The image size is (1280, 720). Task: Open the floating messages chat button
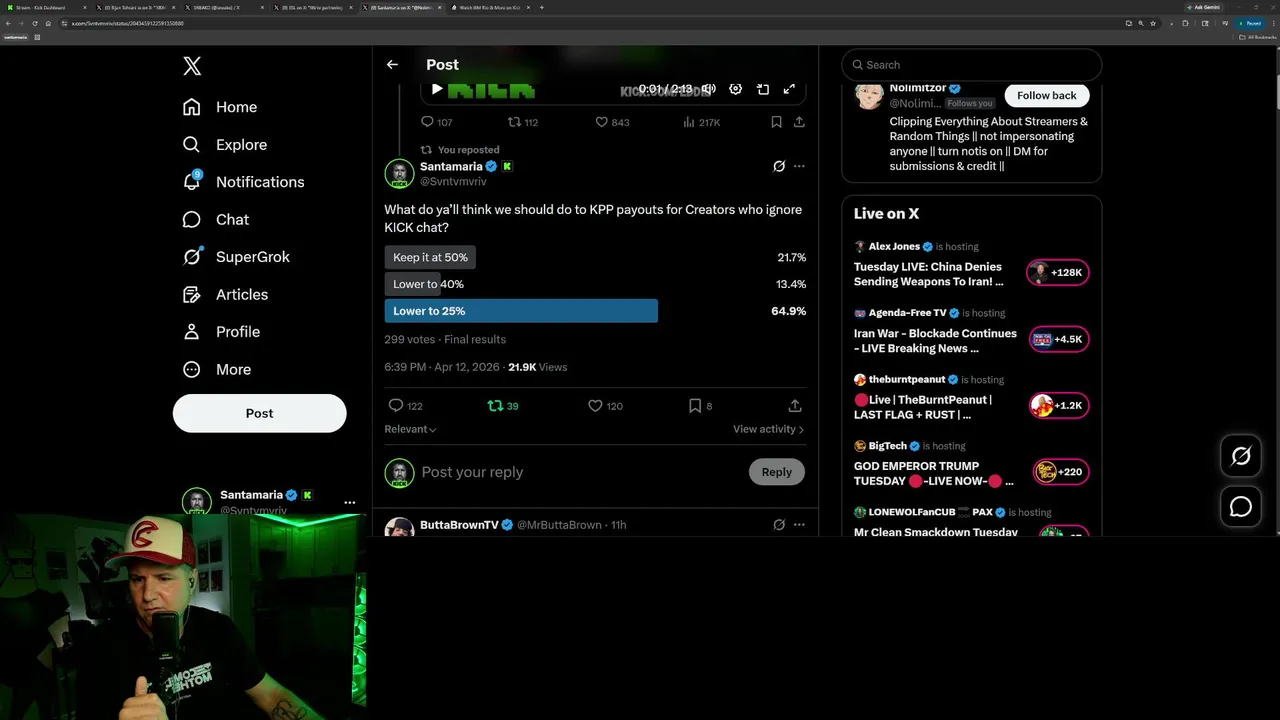(1241, 507)
